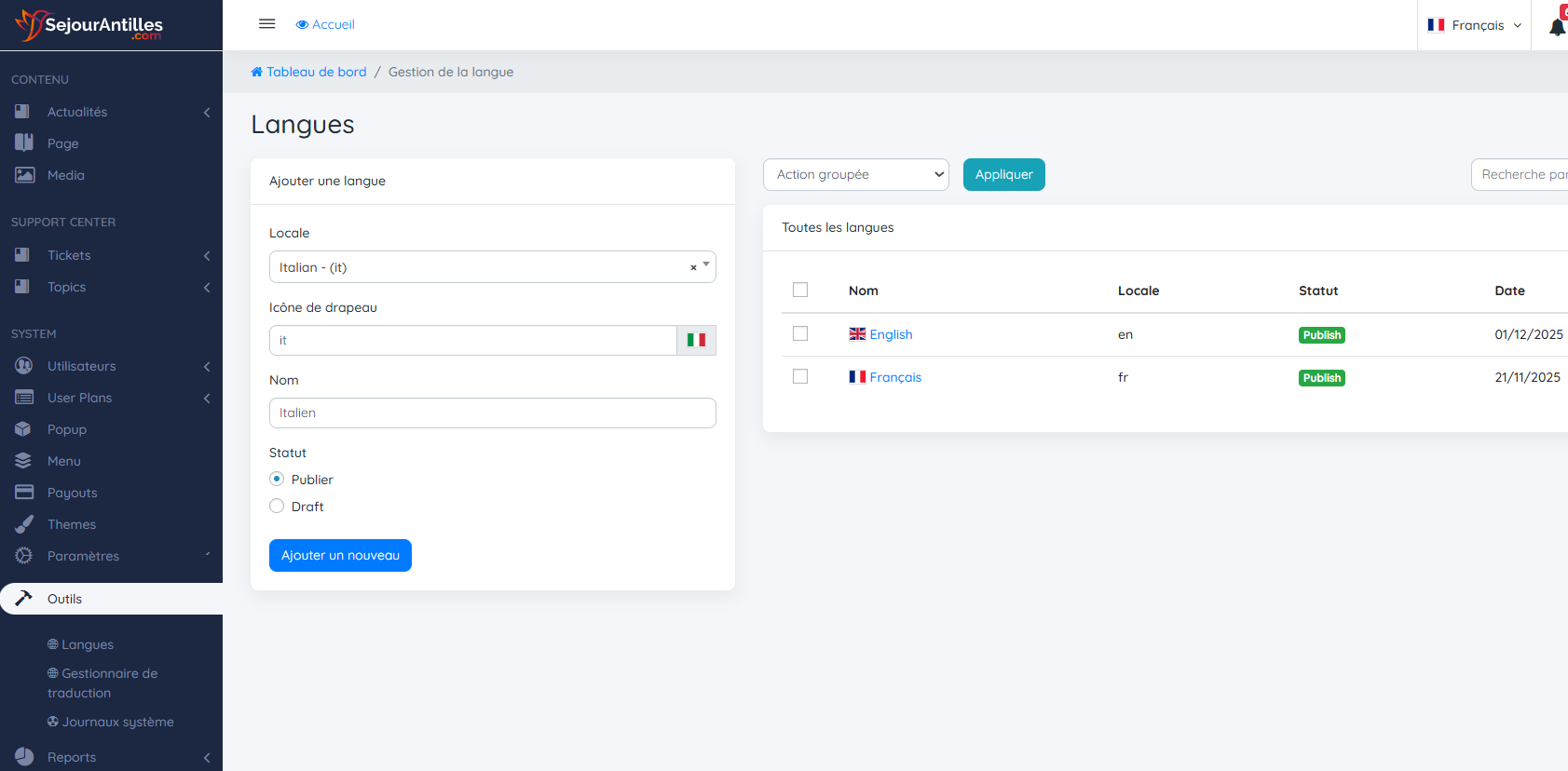
Task: Open Langues submenu item
Action: [88, 644]
